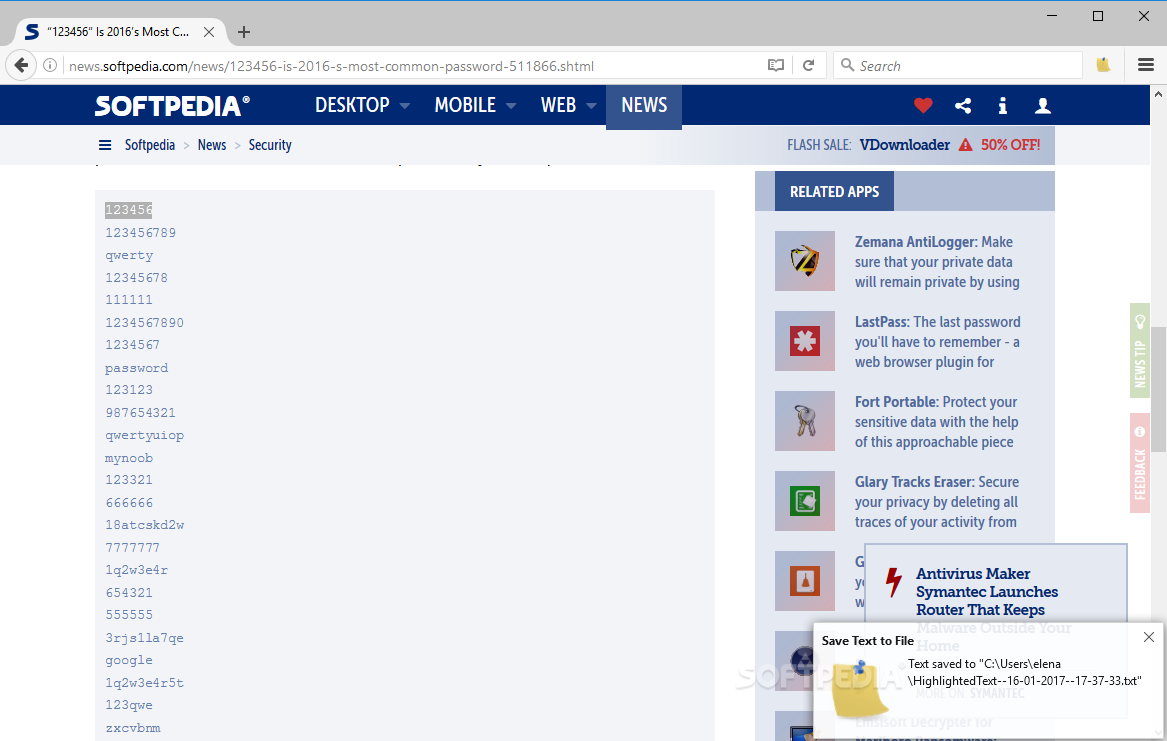The width and height of the screenshot is (1167, 741).
Task: Click the Glary Tracks Eraser icon
Action: [x=805, y=501]
